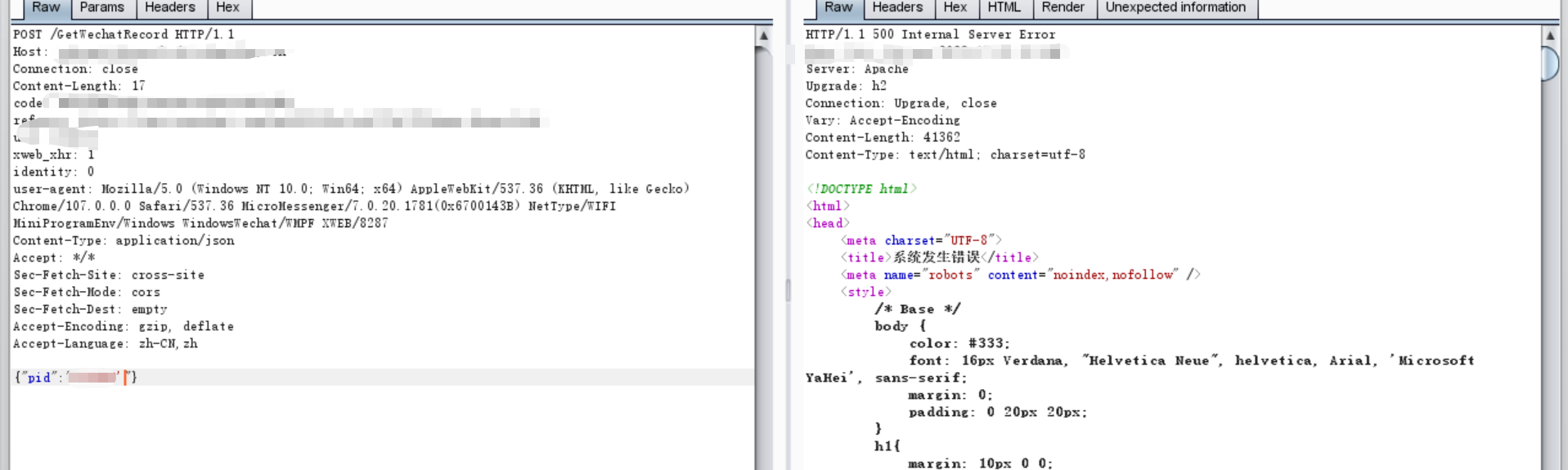The image size is (1568, 470).
Task: Click the 'Accept: */*' header line
Action: point(54,257)
